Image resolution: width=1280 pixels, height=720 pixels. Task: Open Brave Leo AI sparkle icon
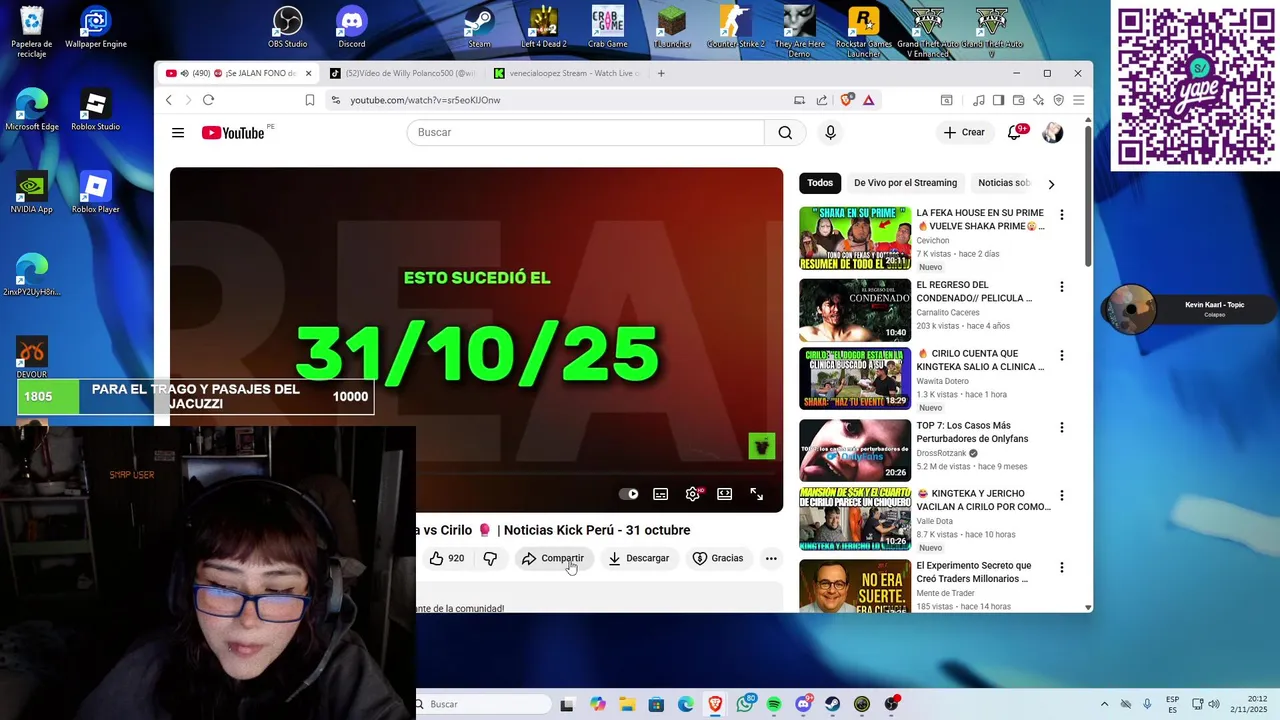[x=1038, y=100]
